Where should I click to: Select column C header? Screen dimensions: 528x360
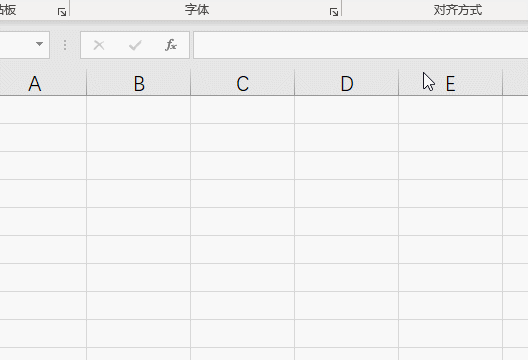click(x=242, y=83)
